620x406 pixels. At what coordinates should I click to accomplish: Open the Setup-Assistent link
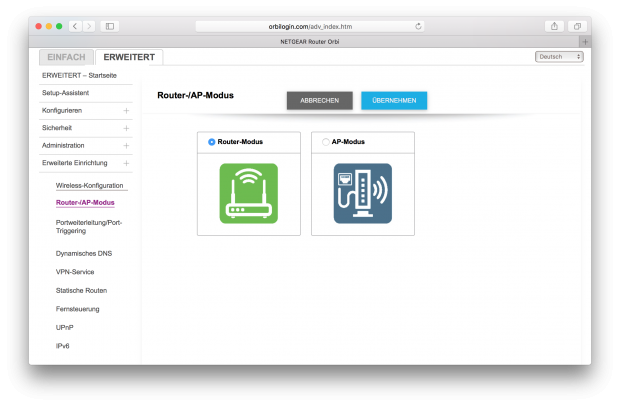[66, 93]
